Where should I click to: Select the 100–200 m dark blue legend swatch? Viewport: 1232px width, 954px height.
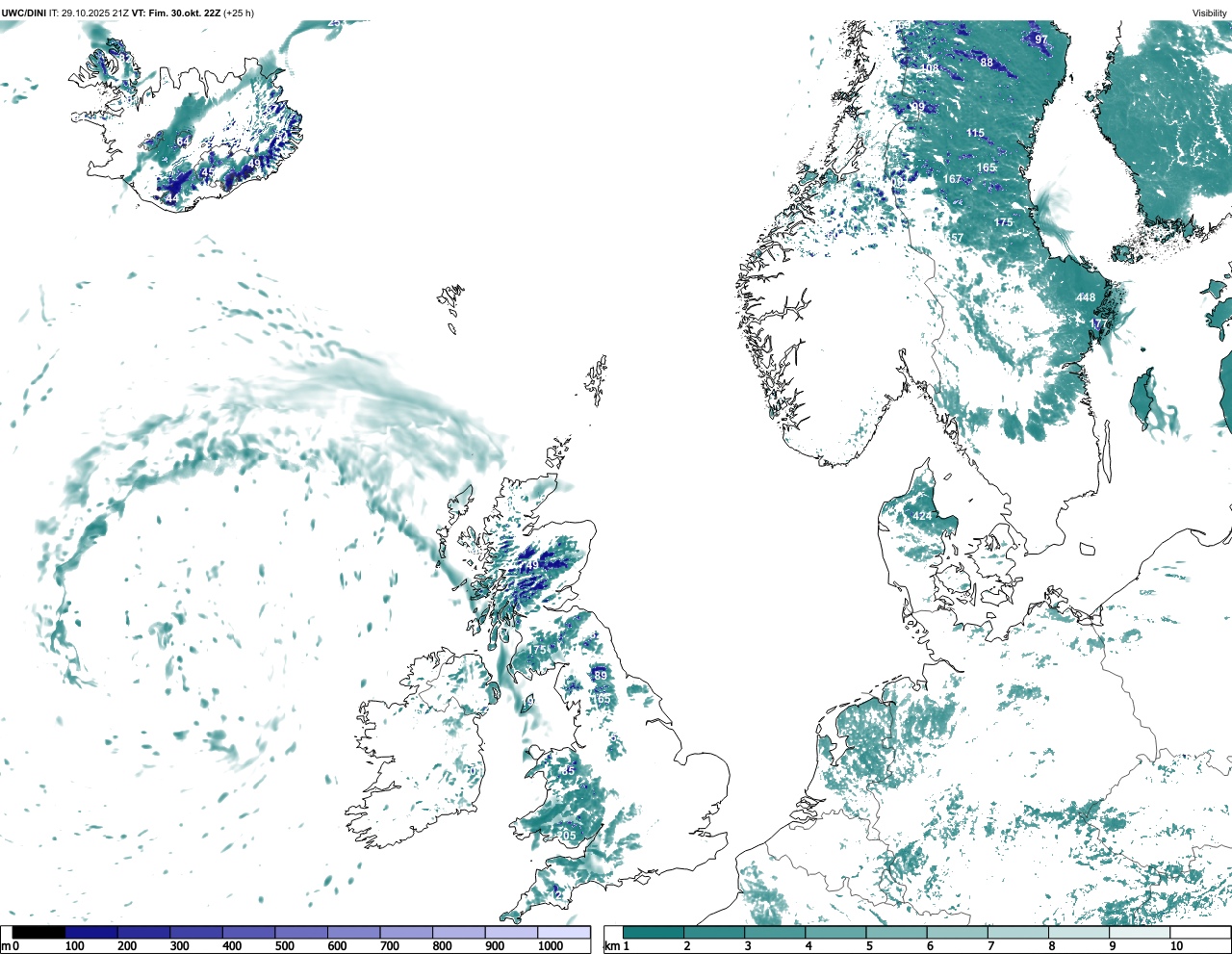[x=91, y=932]
